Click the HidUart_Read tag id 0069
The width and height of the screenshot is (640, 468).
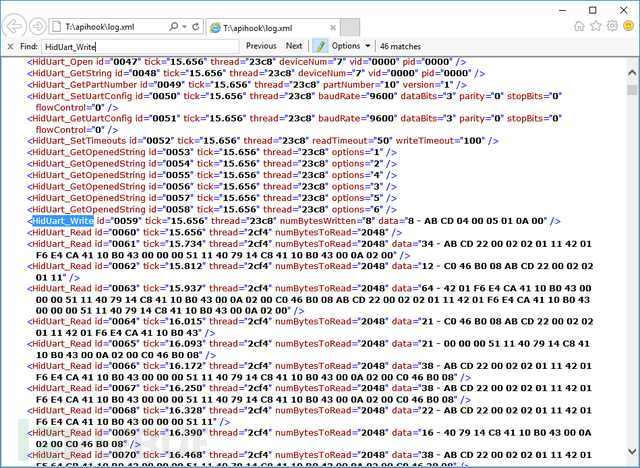62,433
